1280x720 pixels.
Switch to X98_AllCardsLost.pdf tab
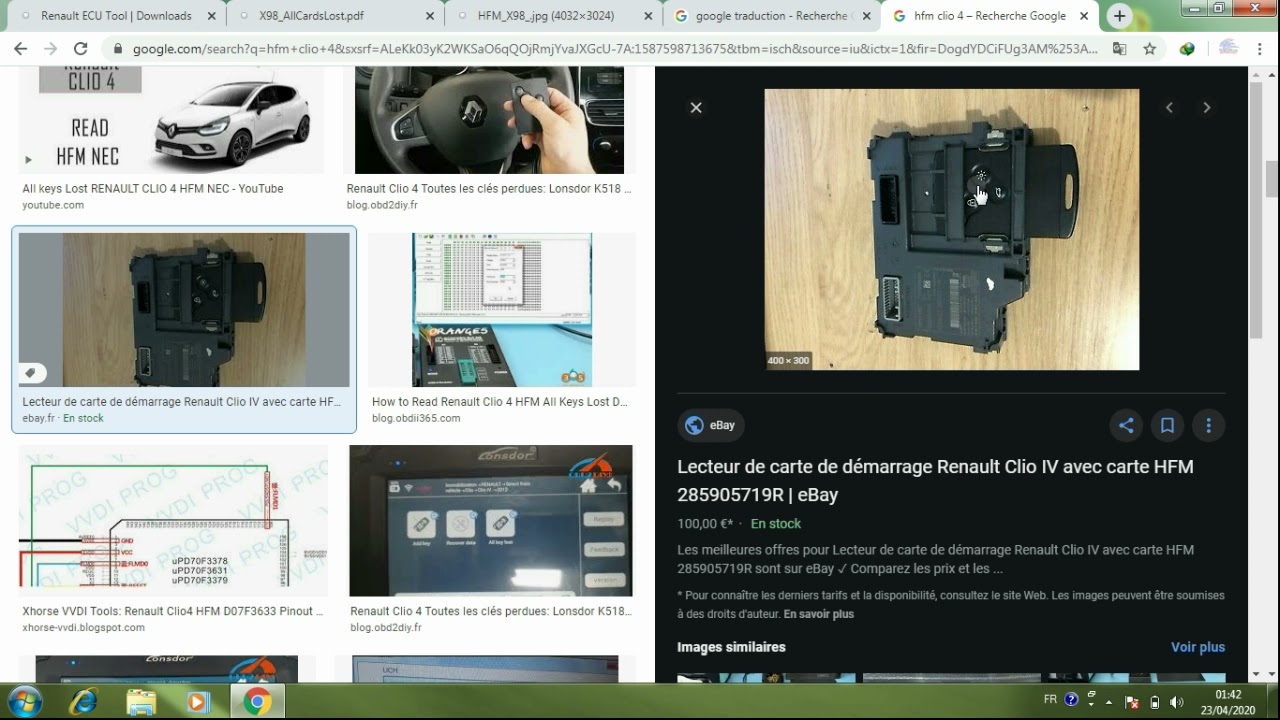coord(337,16)
